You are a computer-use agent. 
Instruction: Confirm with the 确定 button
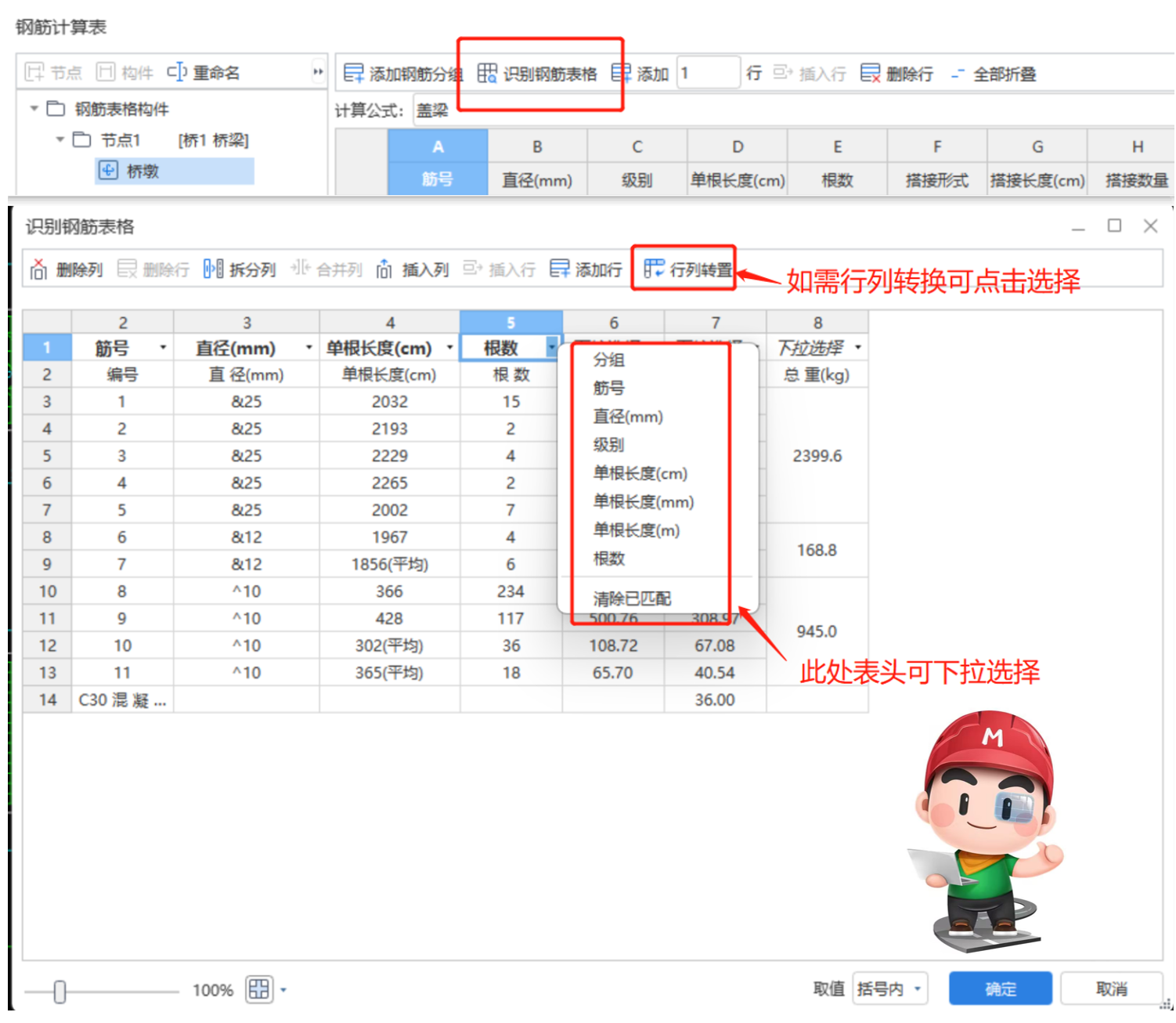click(1000, 989)
